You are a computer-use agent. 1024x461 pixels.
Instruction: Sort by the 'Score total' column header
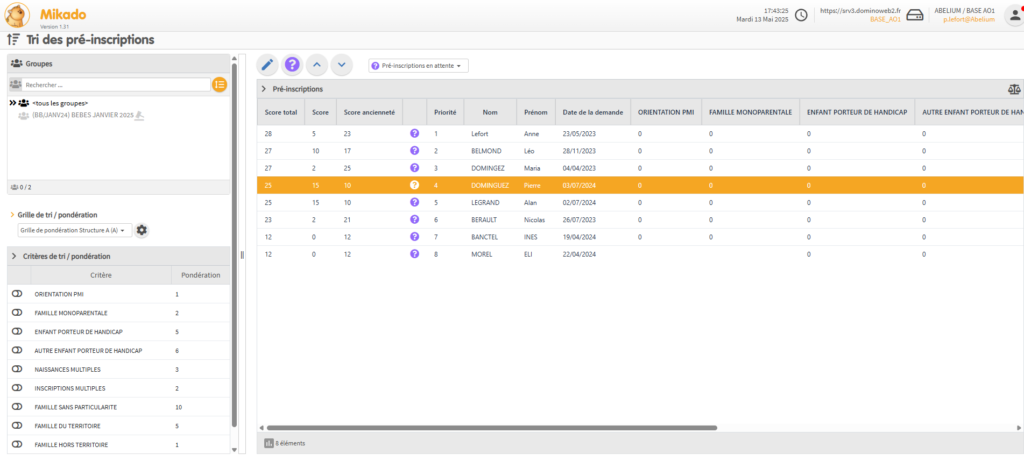(281, 112)
